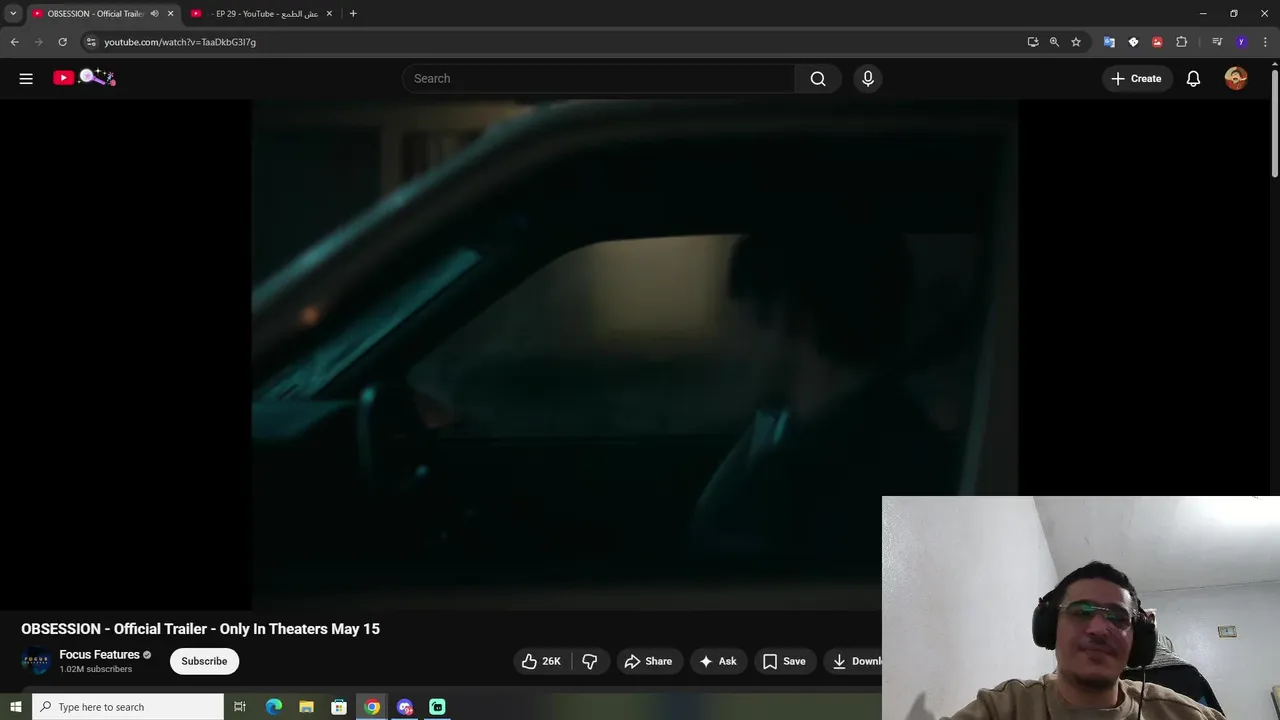Click the YouTube search field
The width and height of the screenshot is (1280, 720).
598,78
